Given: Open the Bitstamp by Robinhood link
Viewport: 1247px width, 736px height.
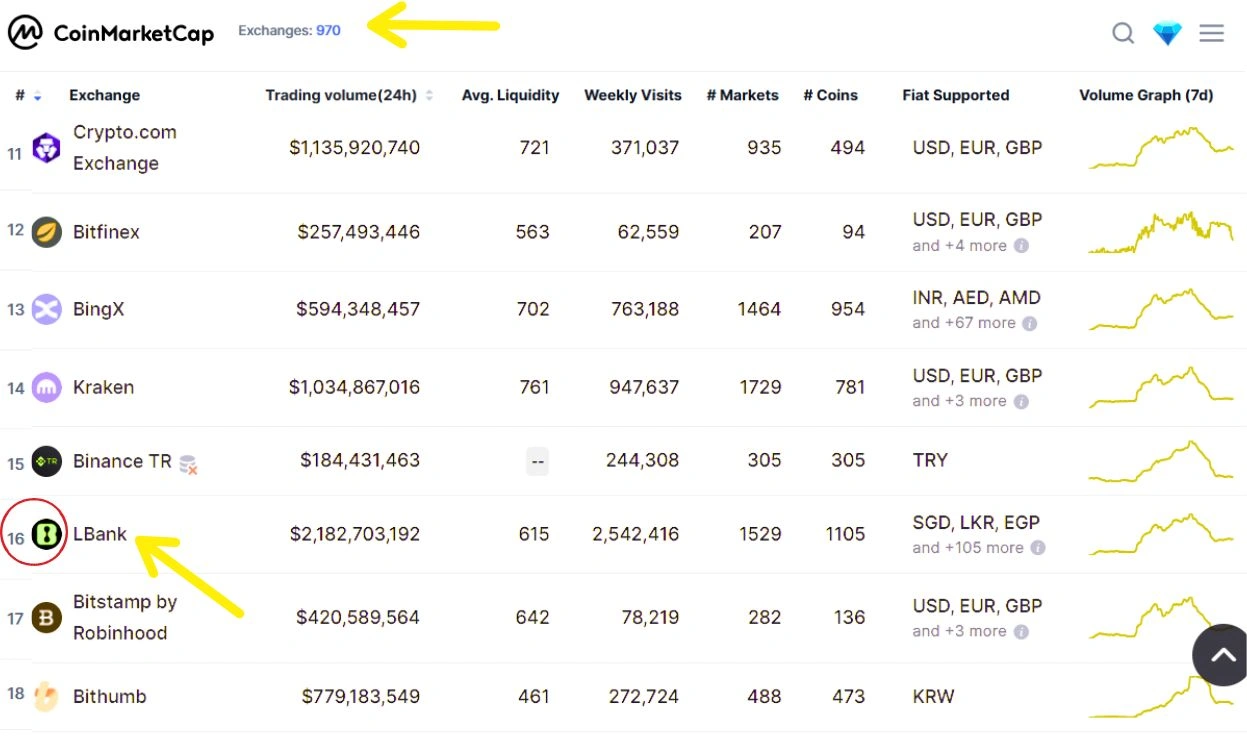Looking at the screenshot, I should [x=125, y=618].
